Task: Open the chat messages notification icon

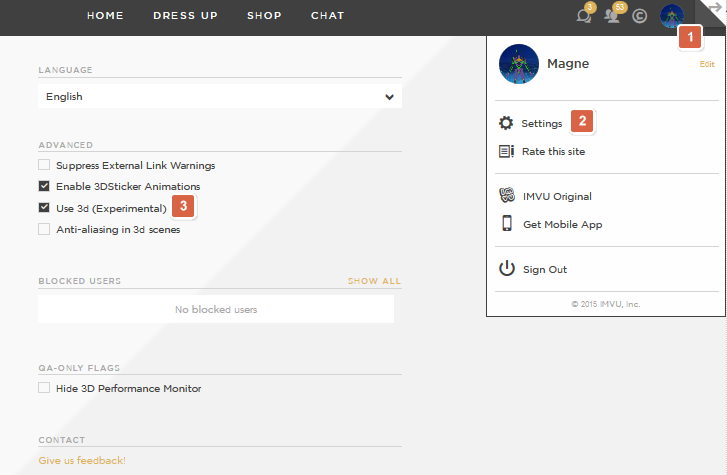Action: click(x=584, y=16)
